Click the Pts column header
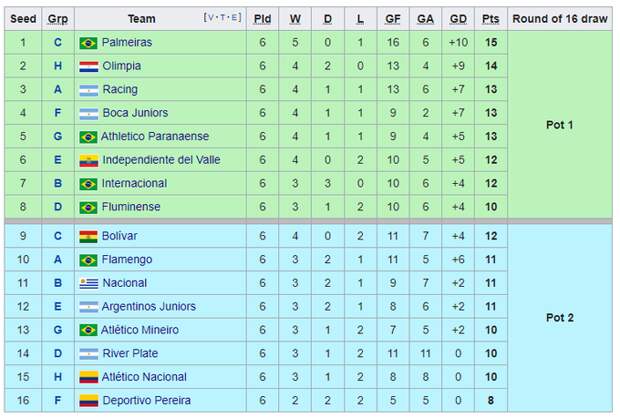The height and width of the screenshot is (418, 620). [x=491, y=19]
